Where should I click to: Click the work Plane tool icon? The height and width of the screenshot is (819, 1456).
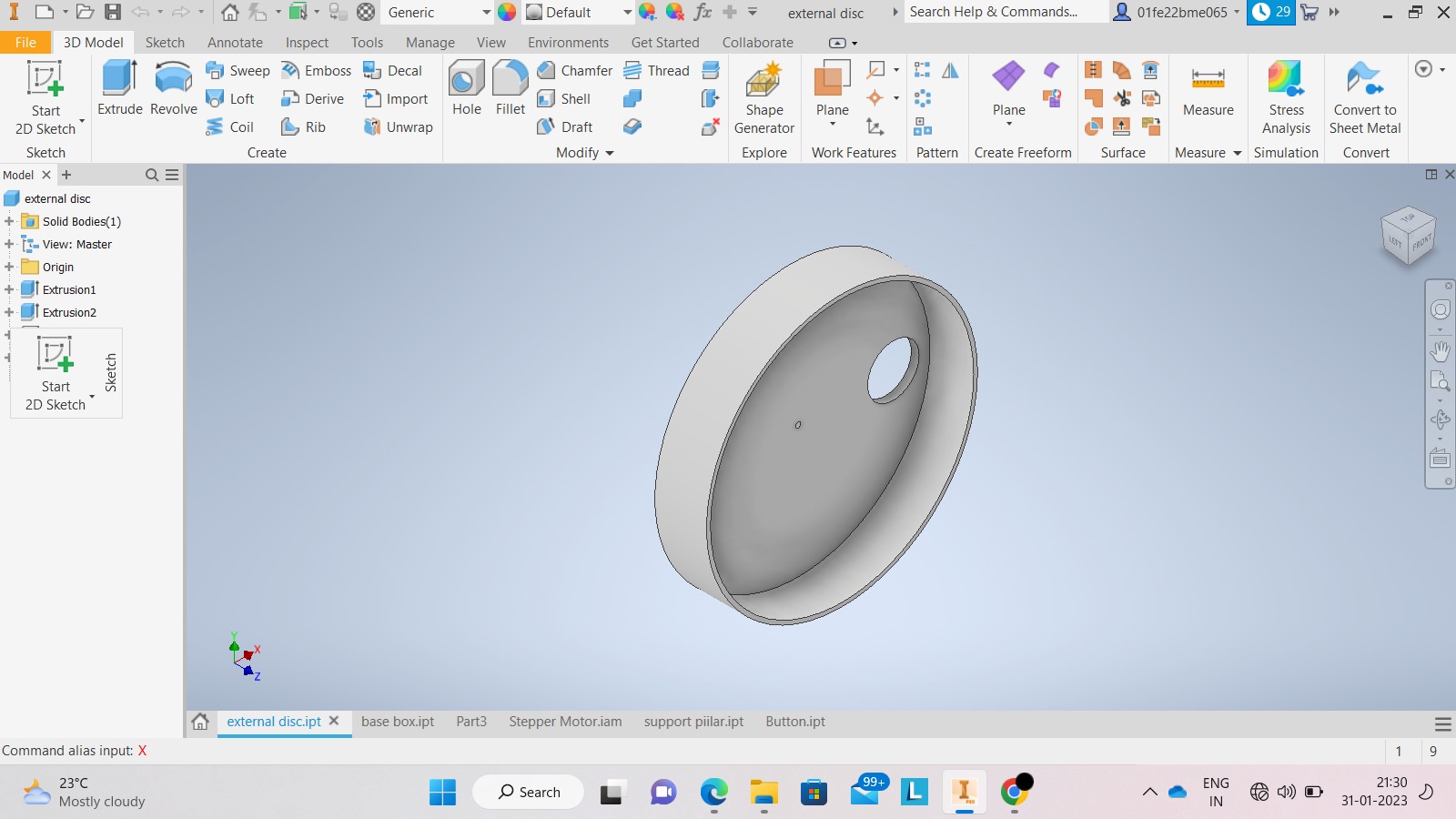tap(832, 80)
